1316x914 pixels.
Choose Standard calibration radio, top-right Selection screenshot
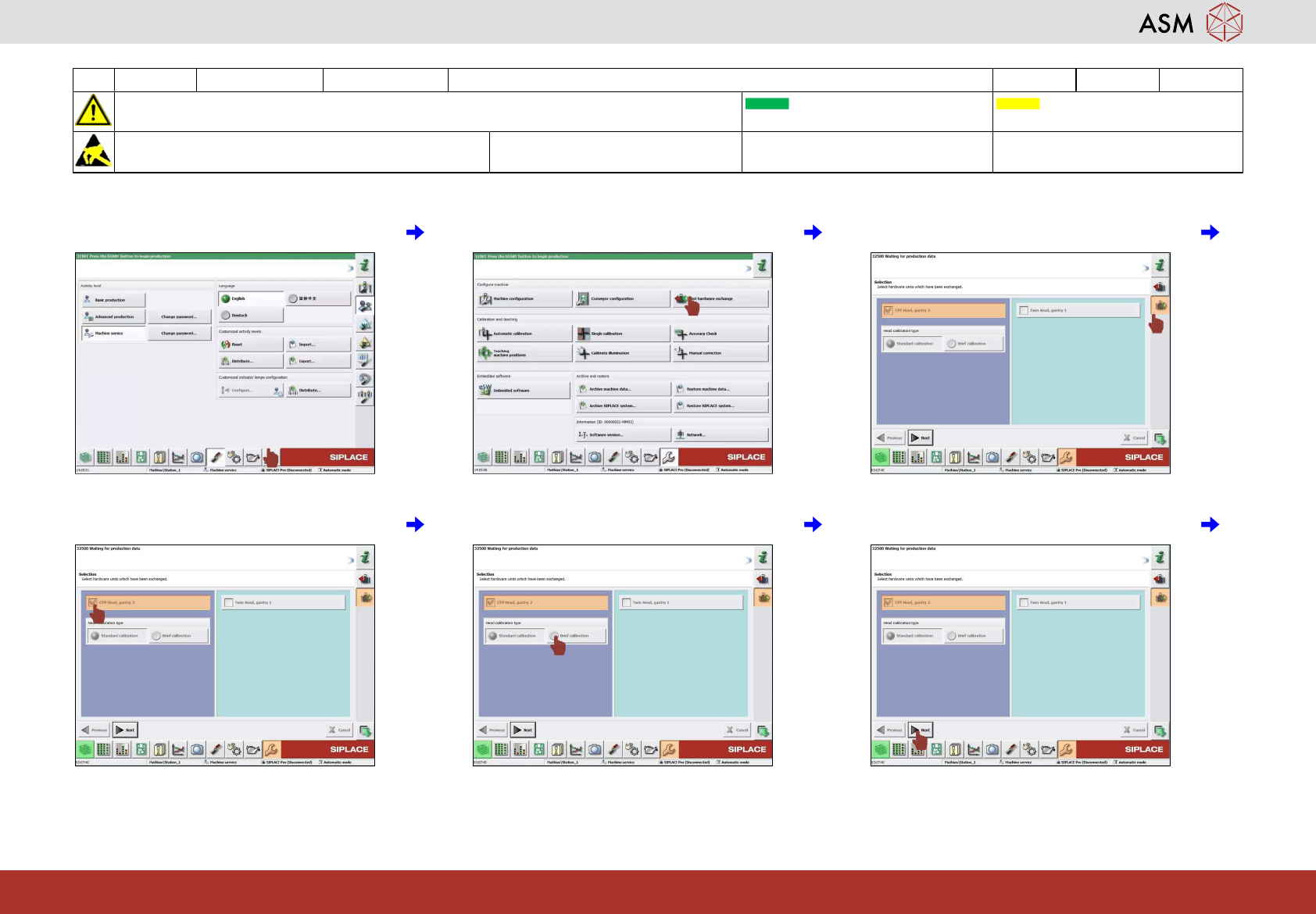[911, 344]
